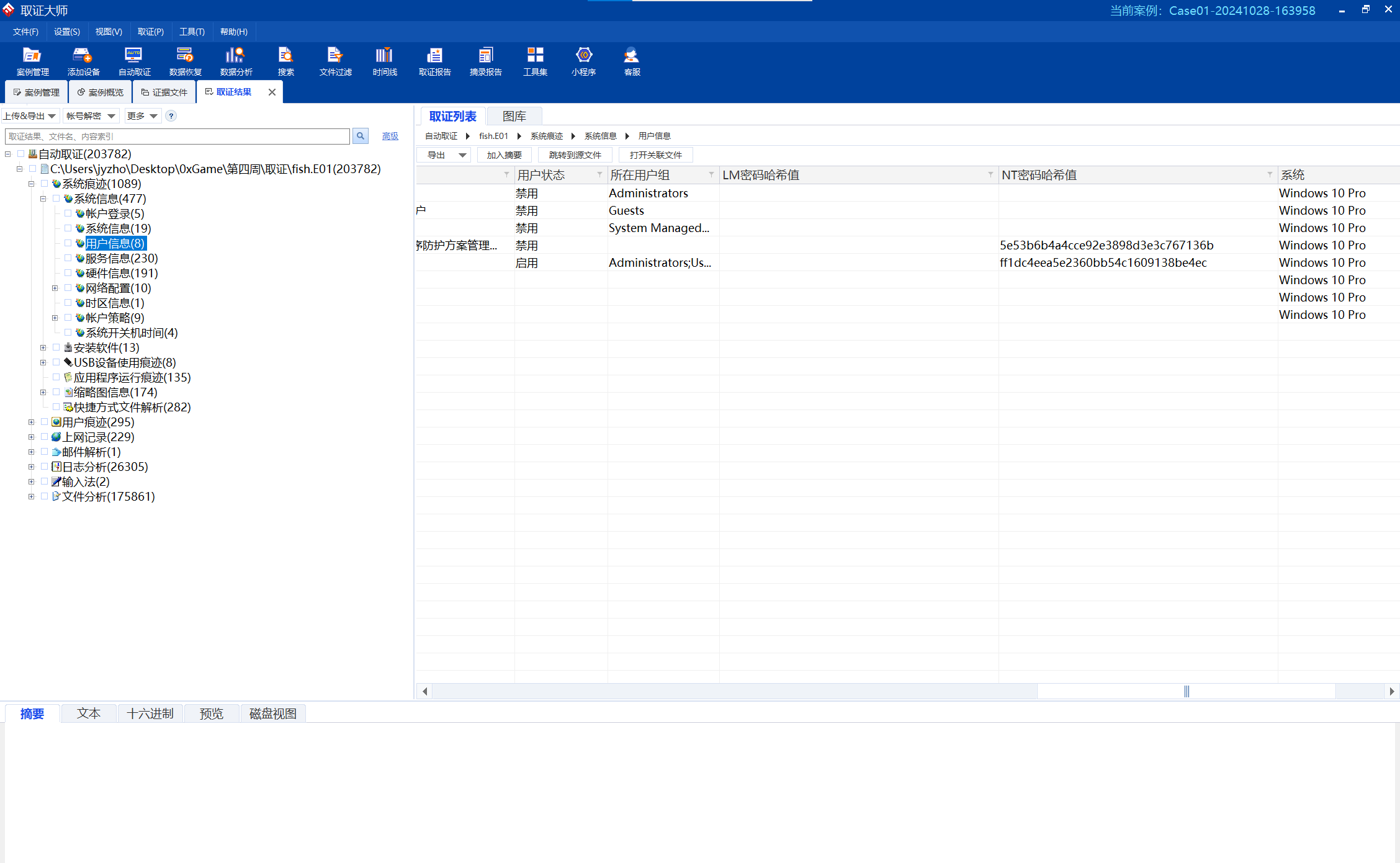Check the 文件分析(175861) checkbox

[x=44, y=496]
